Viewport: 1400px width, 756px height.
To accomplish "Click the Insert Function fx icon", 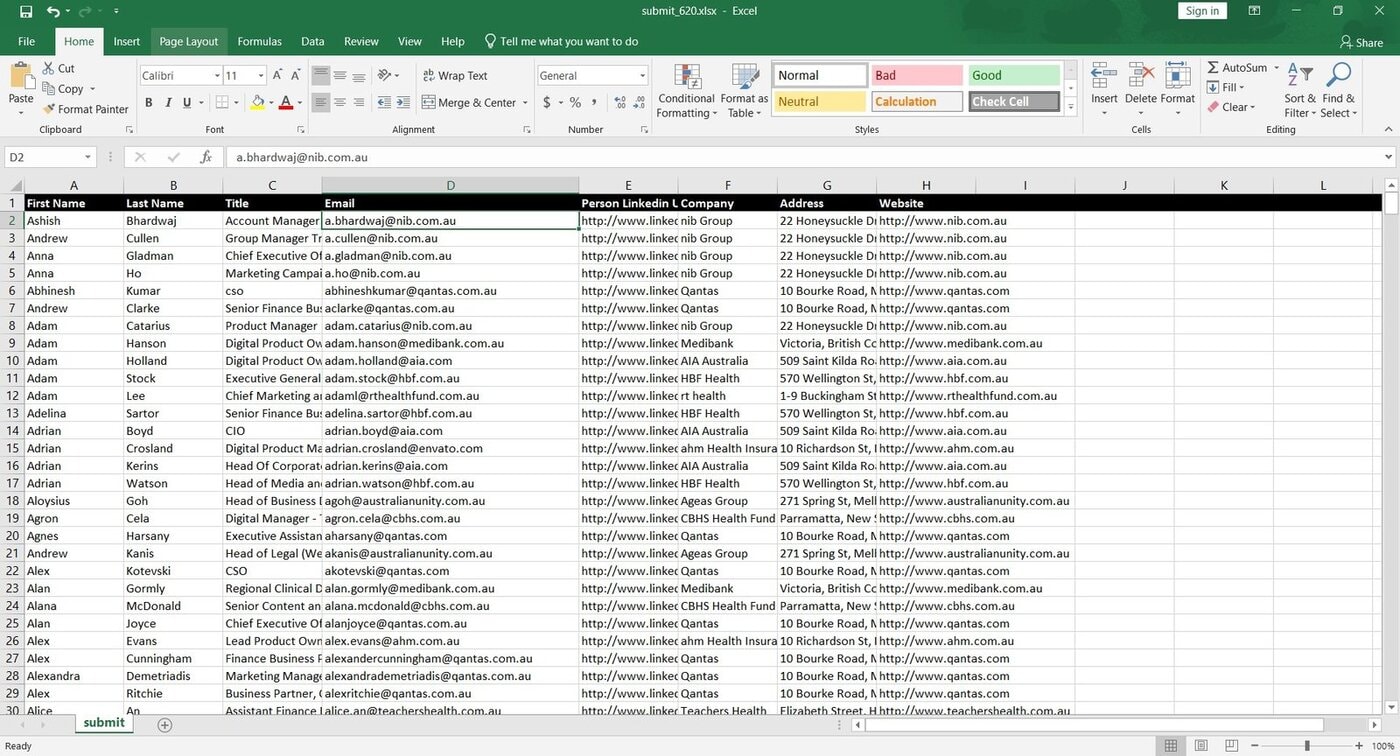I will pyautogui.click(x=206, y=157).
